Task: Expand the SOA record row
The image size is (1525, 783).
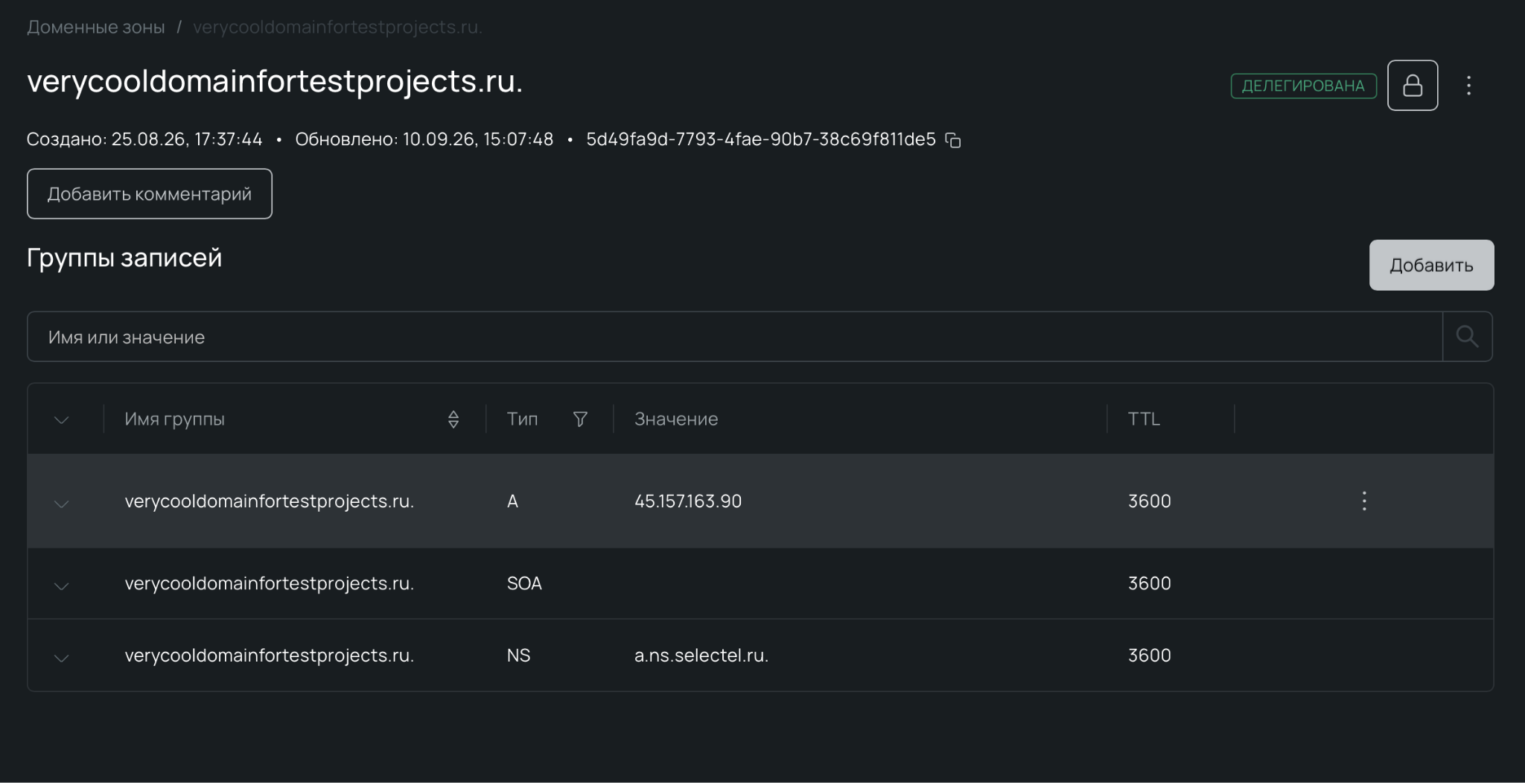Action: [61, 585]
